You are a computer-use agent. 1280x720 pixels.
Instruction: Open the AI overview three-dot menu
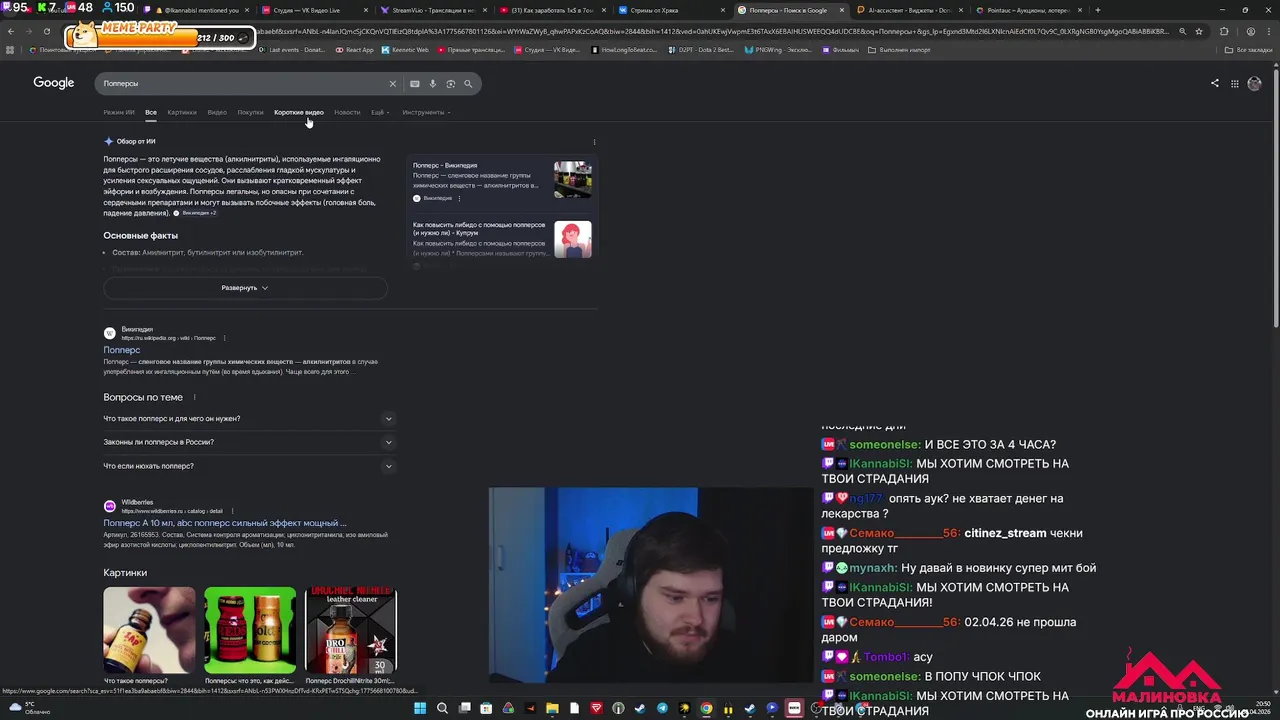click(x=594, y=142)
